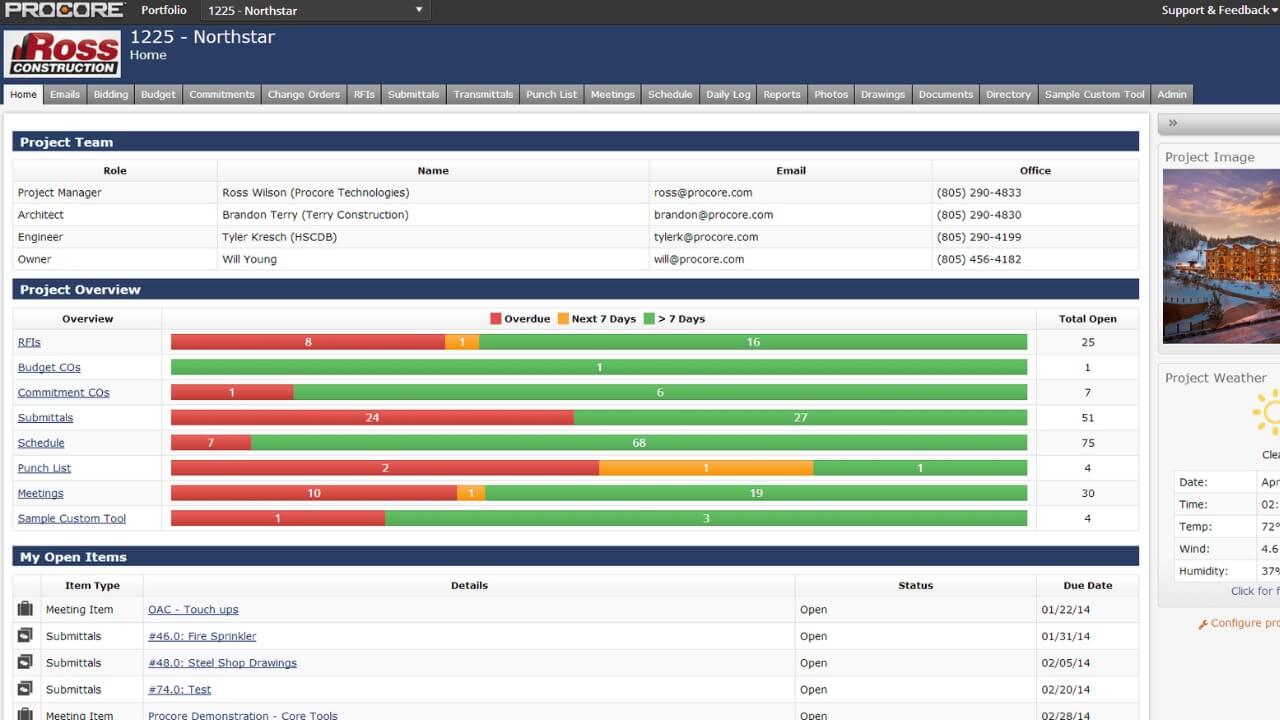
Task: Open the Submittals overview link
Action: coord(45,417)
